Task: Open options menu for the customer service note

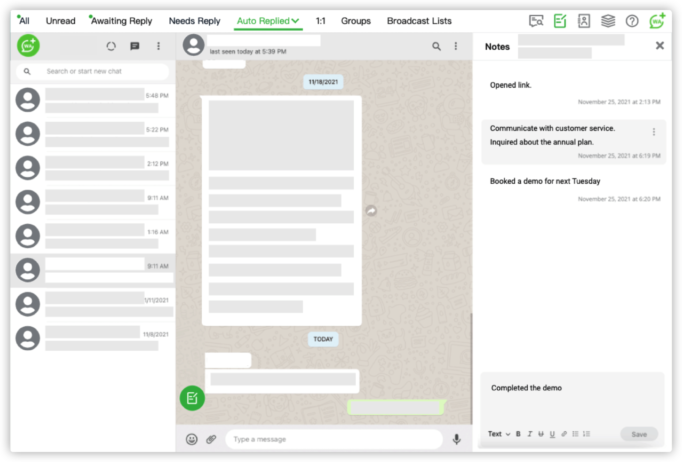Action: 654,132
